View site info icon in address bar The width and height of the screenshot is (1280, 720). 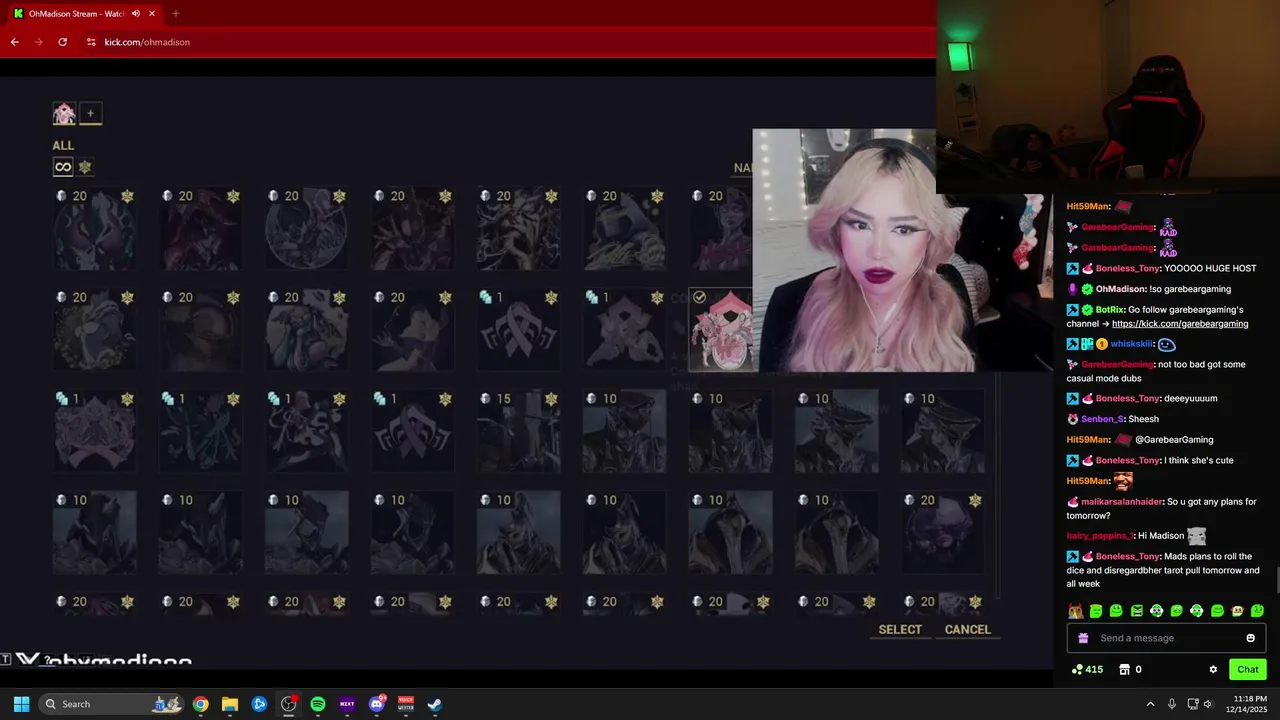tap(91, 42)
